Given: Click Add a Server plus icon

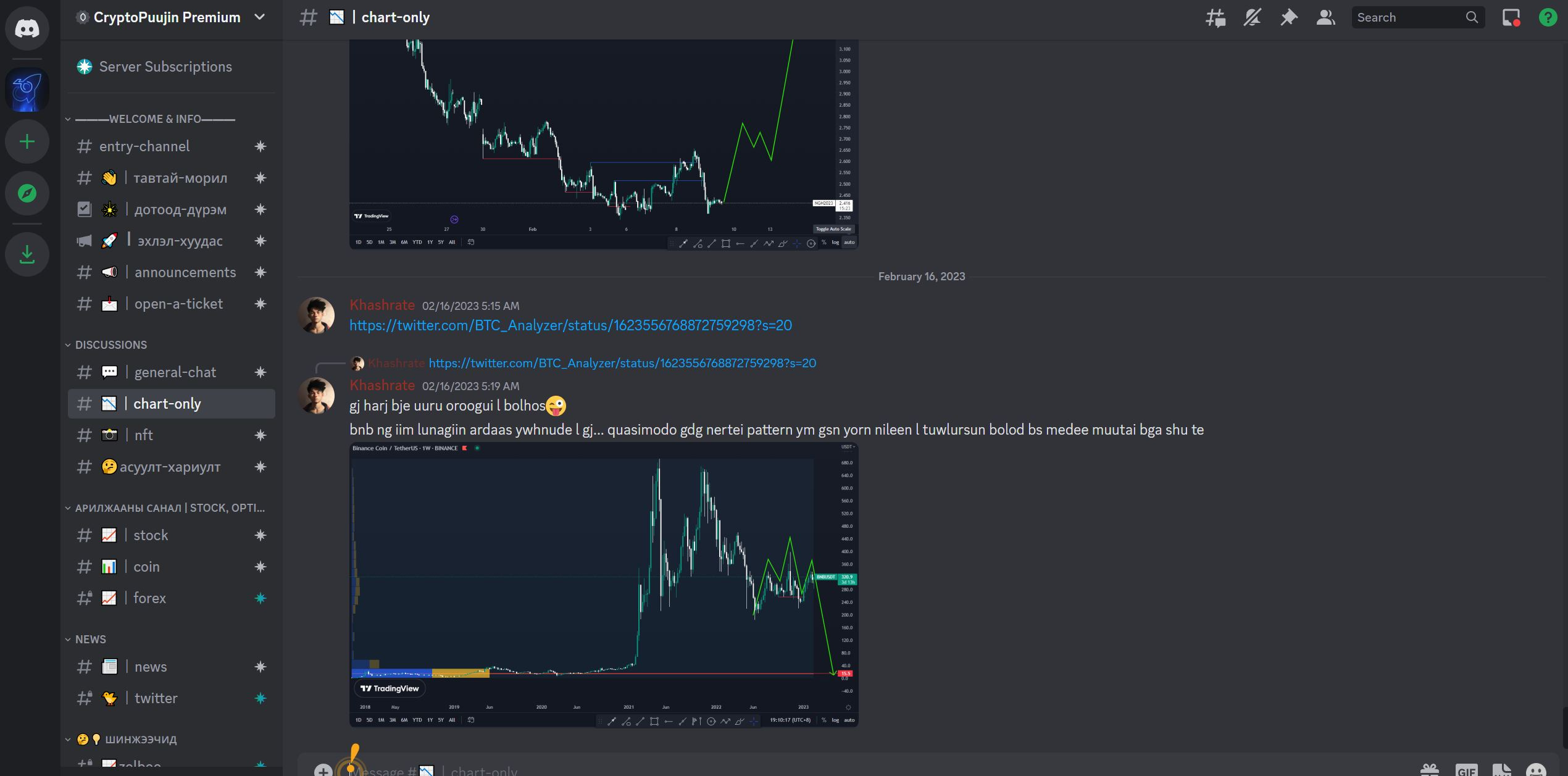Looking at the screenshot, I should coord(27,142).
